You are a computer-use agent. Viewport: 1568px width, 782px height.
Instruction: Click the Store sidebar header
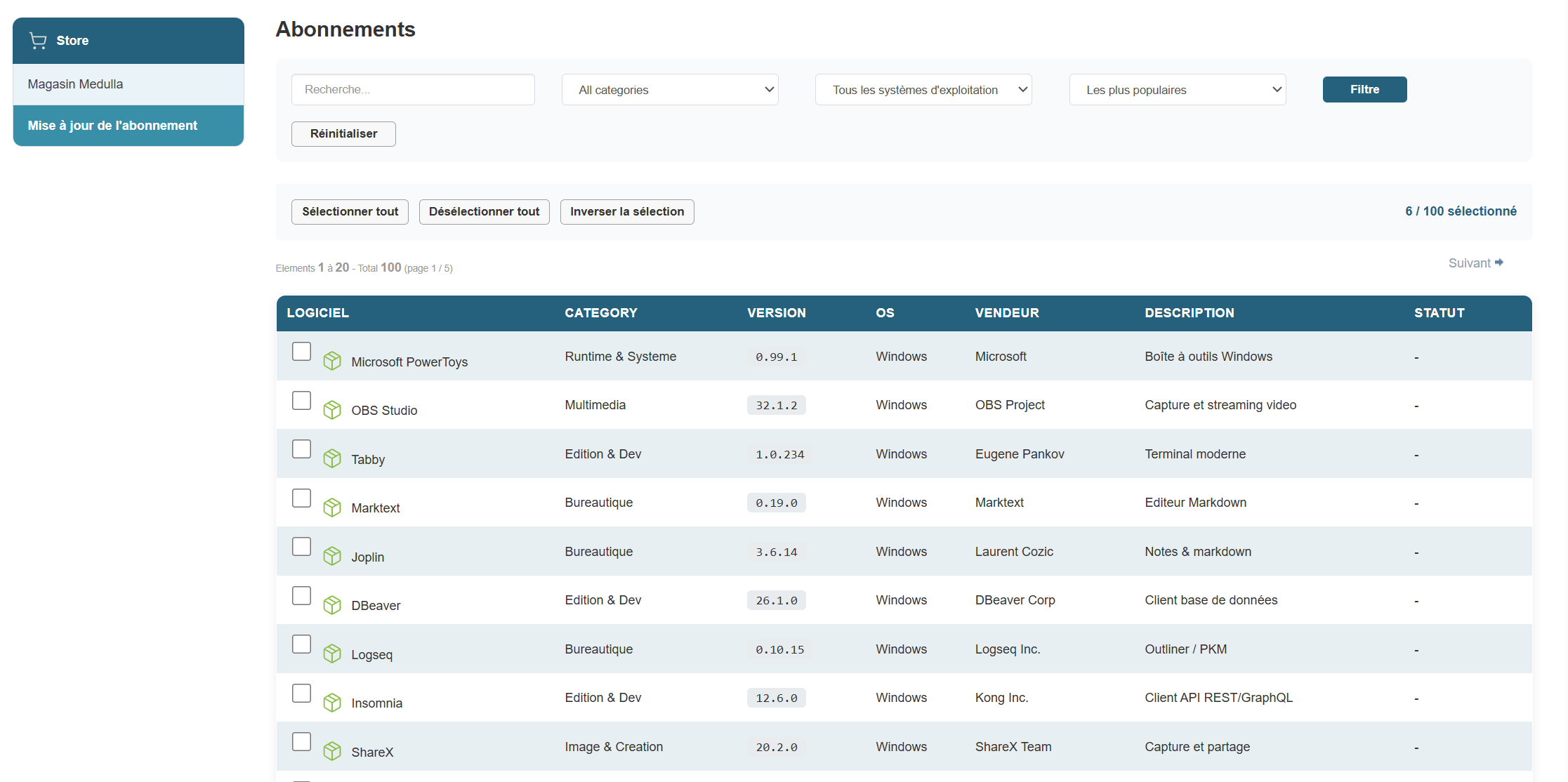click(x=129, y=41)
